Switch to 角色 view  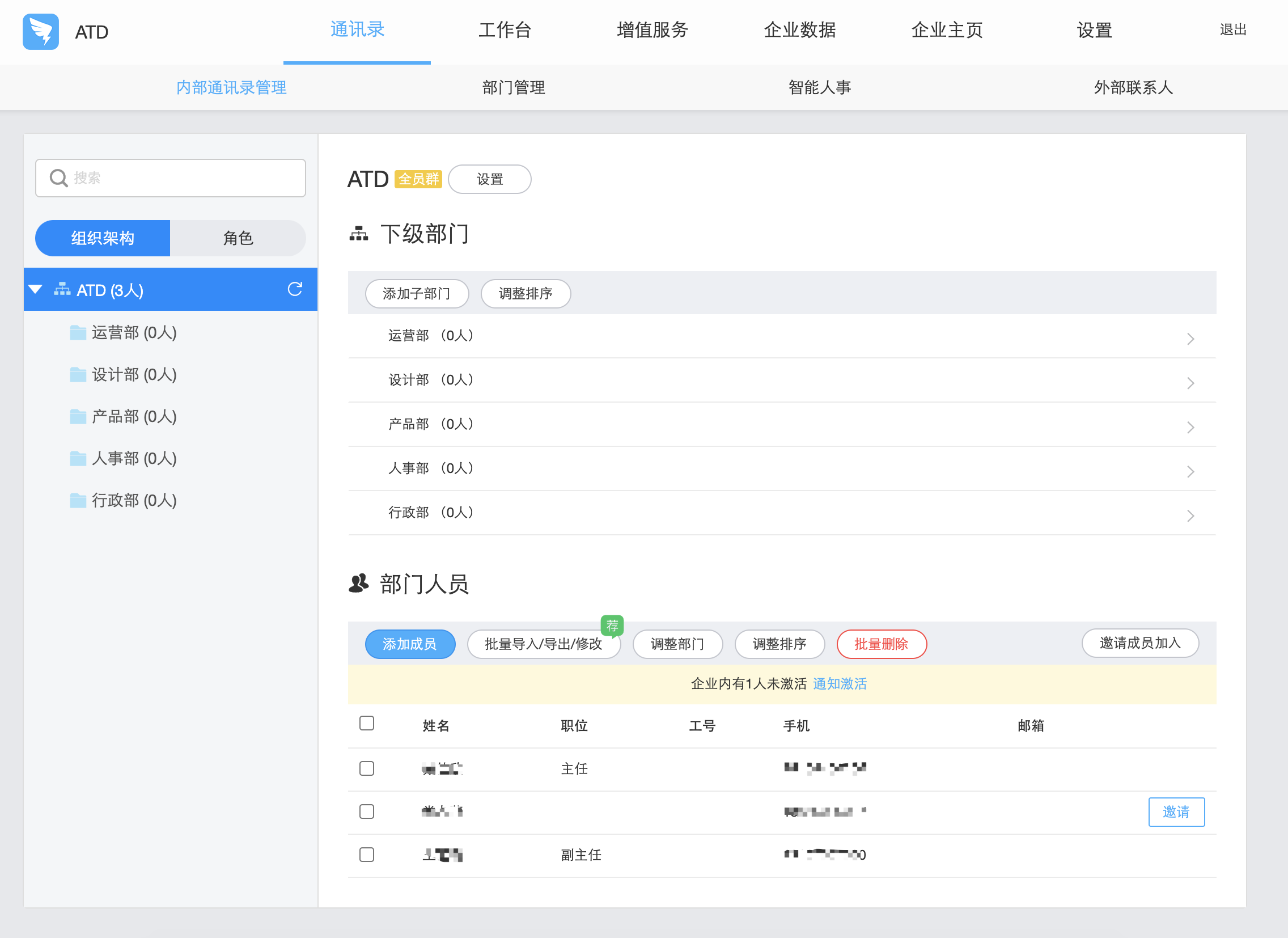pos(238,238)
